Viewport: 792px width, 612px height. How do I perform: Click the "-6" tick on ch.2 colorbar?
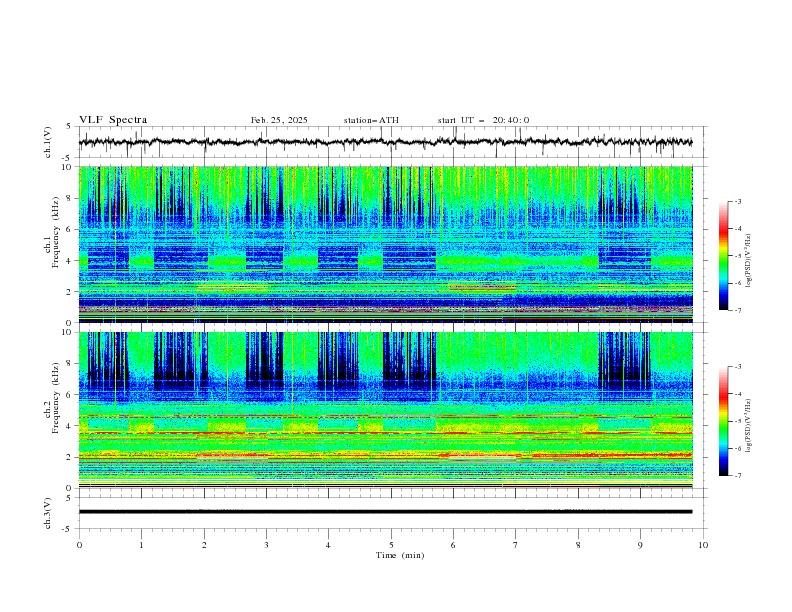tap(738, 448)
